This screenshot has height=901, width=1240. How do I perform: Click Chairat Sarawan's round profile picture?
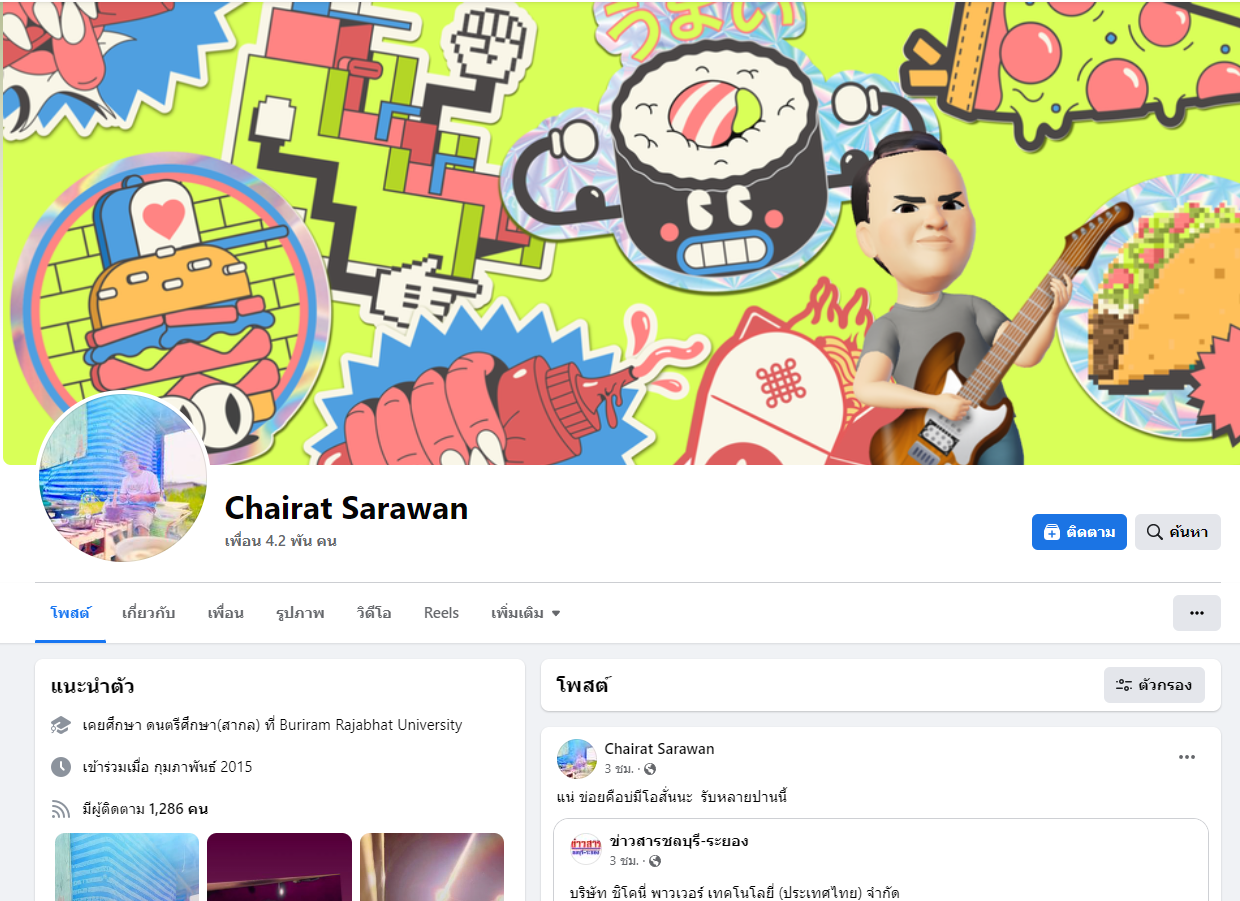point(123,477)
